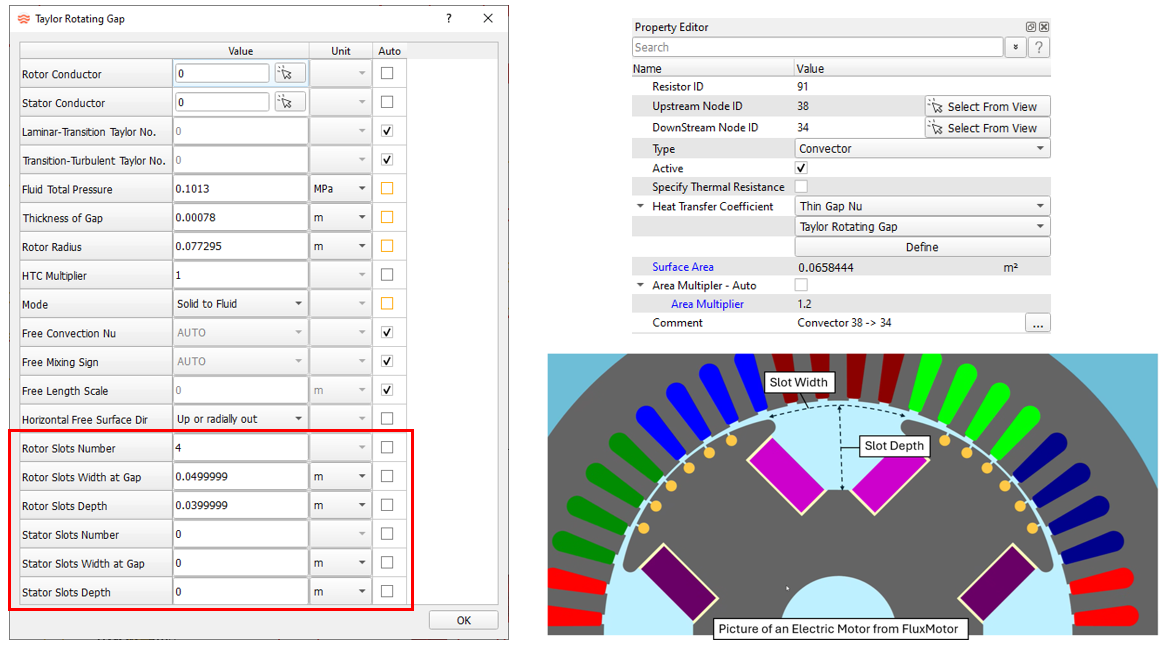Viewport: 1167px width, 650px height.
Task: Toggle Auto checkbox for Rotor Slots Number
Action: [387, 448]
